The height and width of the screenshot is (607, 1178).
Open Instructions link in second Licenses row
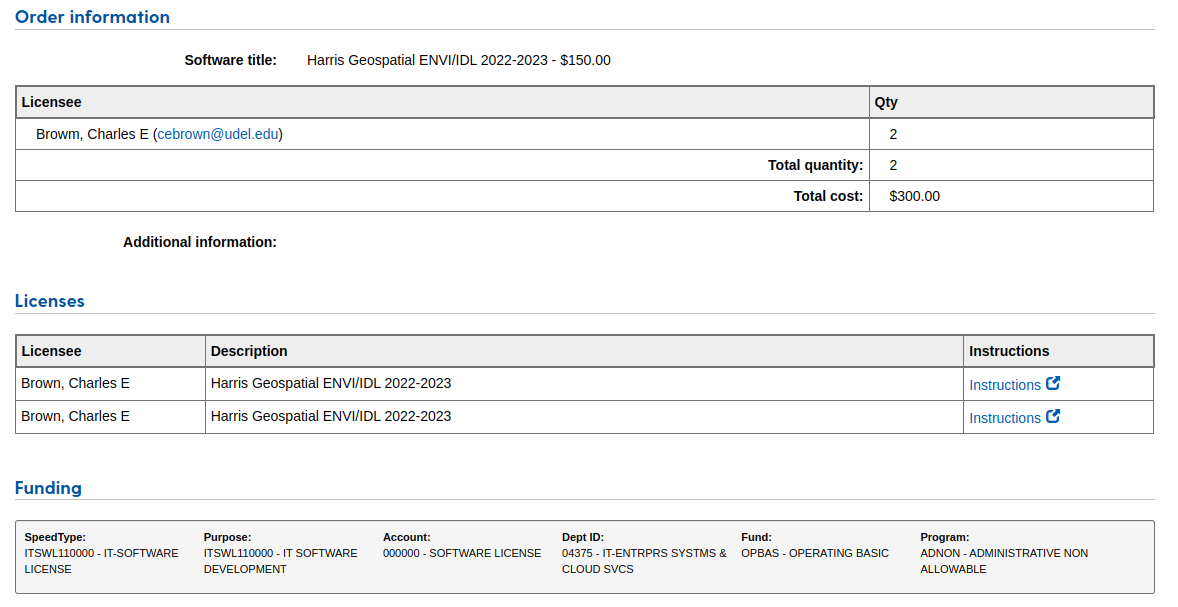[1014, 418]
